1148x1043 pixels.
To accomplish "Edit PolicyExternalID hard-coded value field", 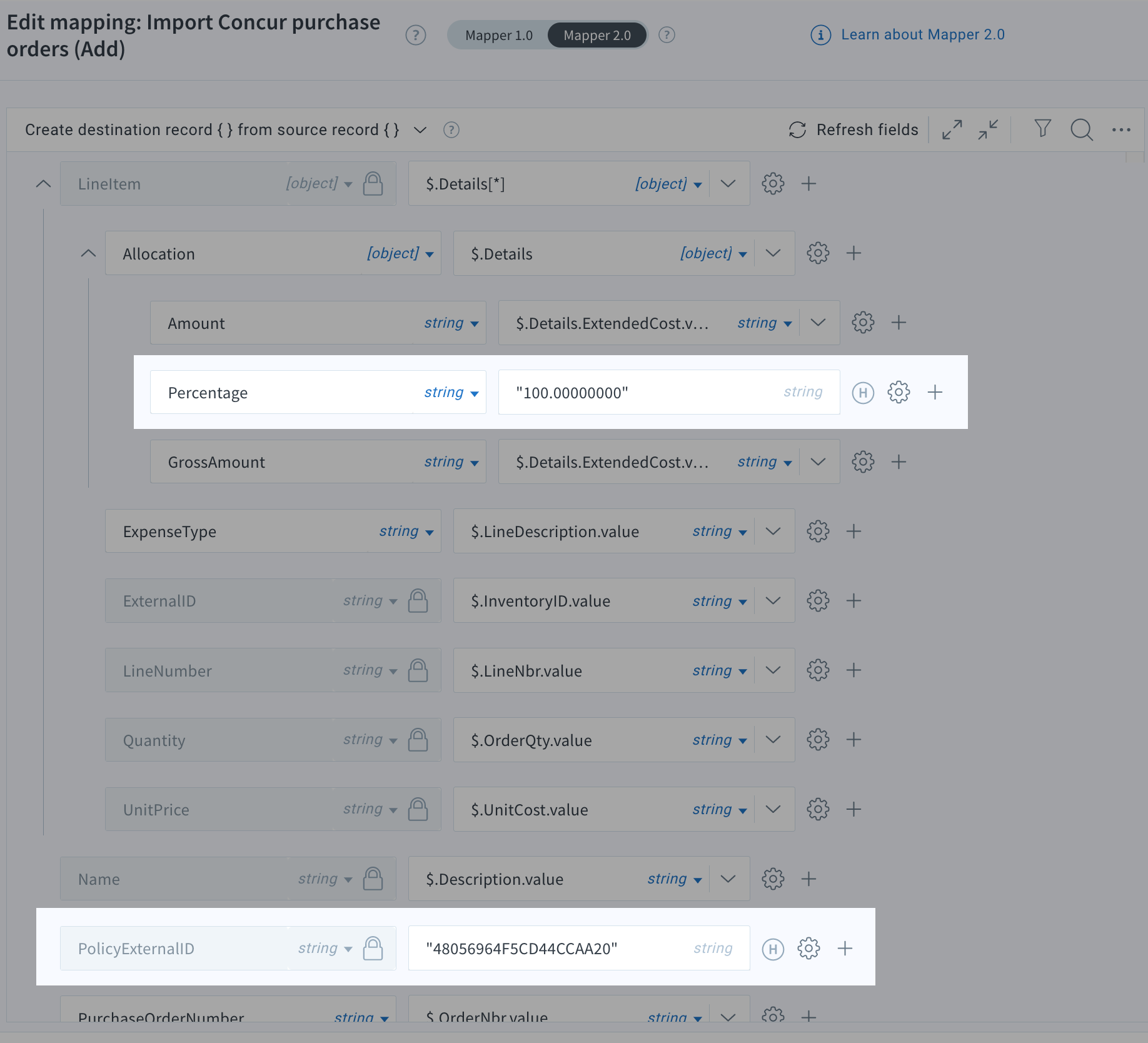I will pos(579,949).
